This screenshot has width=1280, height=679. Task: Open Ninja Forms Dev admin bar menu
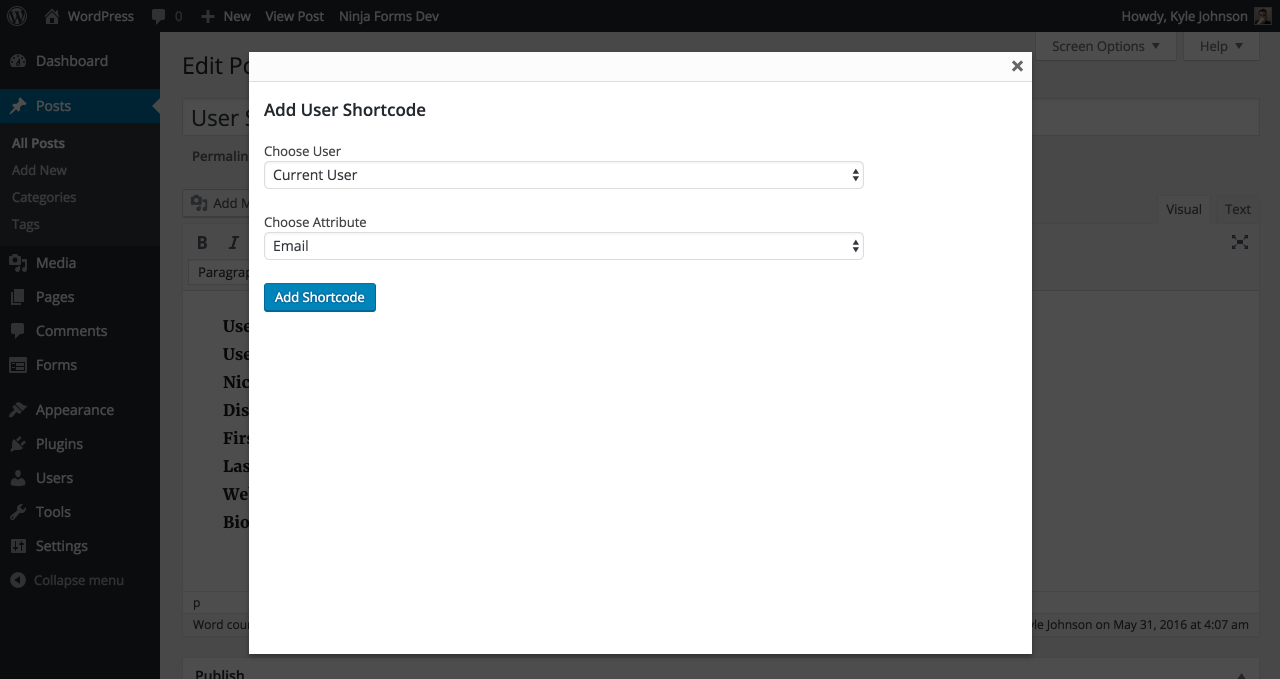pos(389,16)
